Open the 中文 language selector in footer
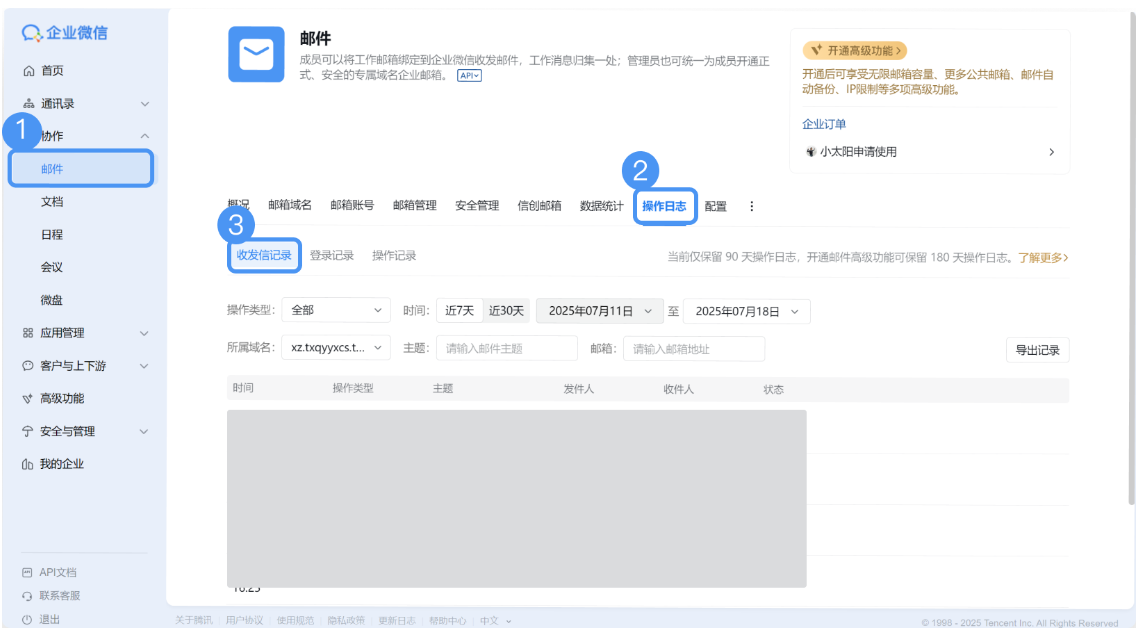Viewport: 1146px width, 644px height. coord(496,621)
